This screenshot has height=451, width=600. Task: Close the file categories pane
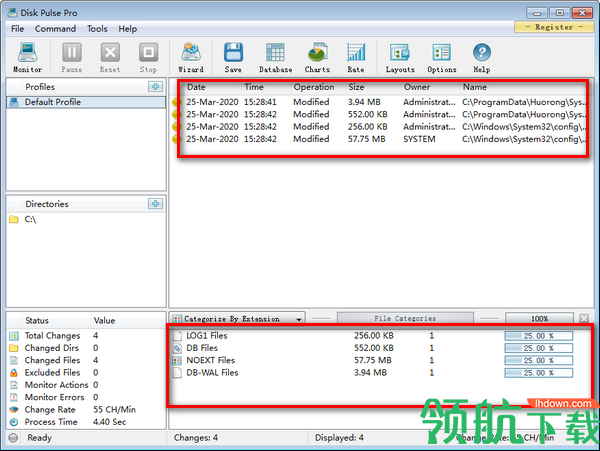(x=584, y=318)
